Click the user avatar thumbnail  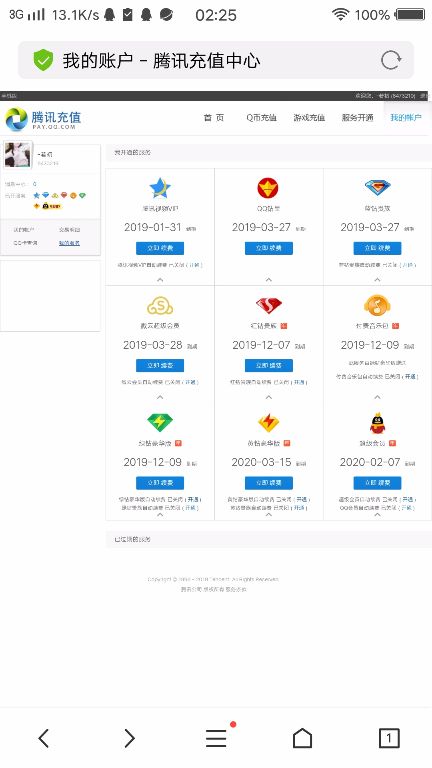(x=18, y=154)
